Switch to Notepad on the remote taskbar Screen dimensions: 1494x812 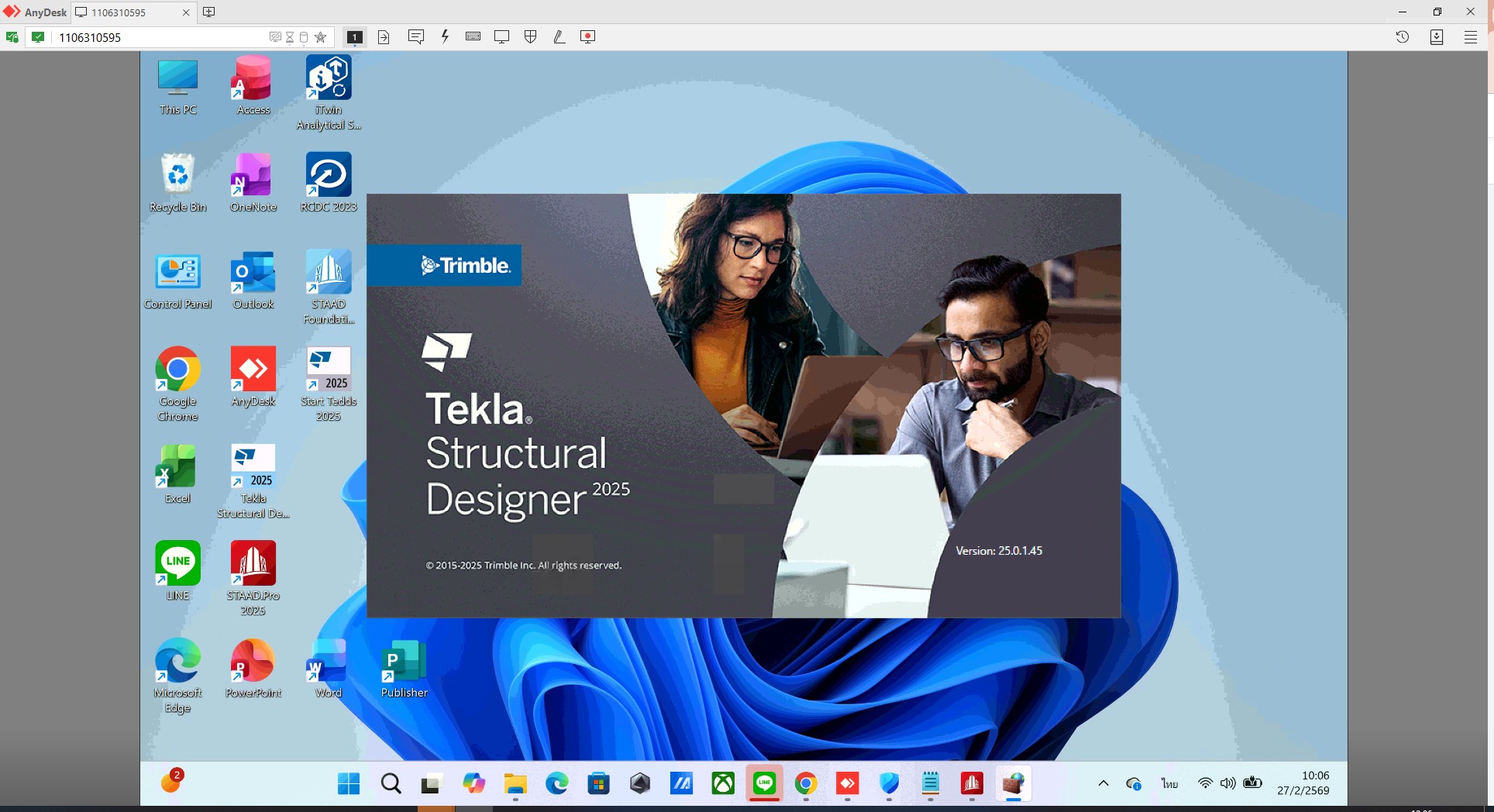tap(931, 784)
